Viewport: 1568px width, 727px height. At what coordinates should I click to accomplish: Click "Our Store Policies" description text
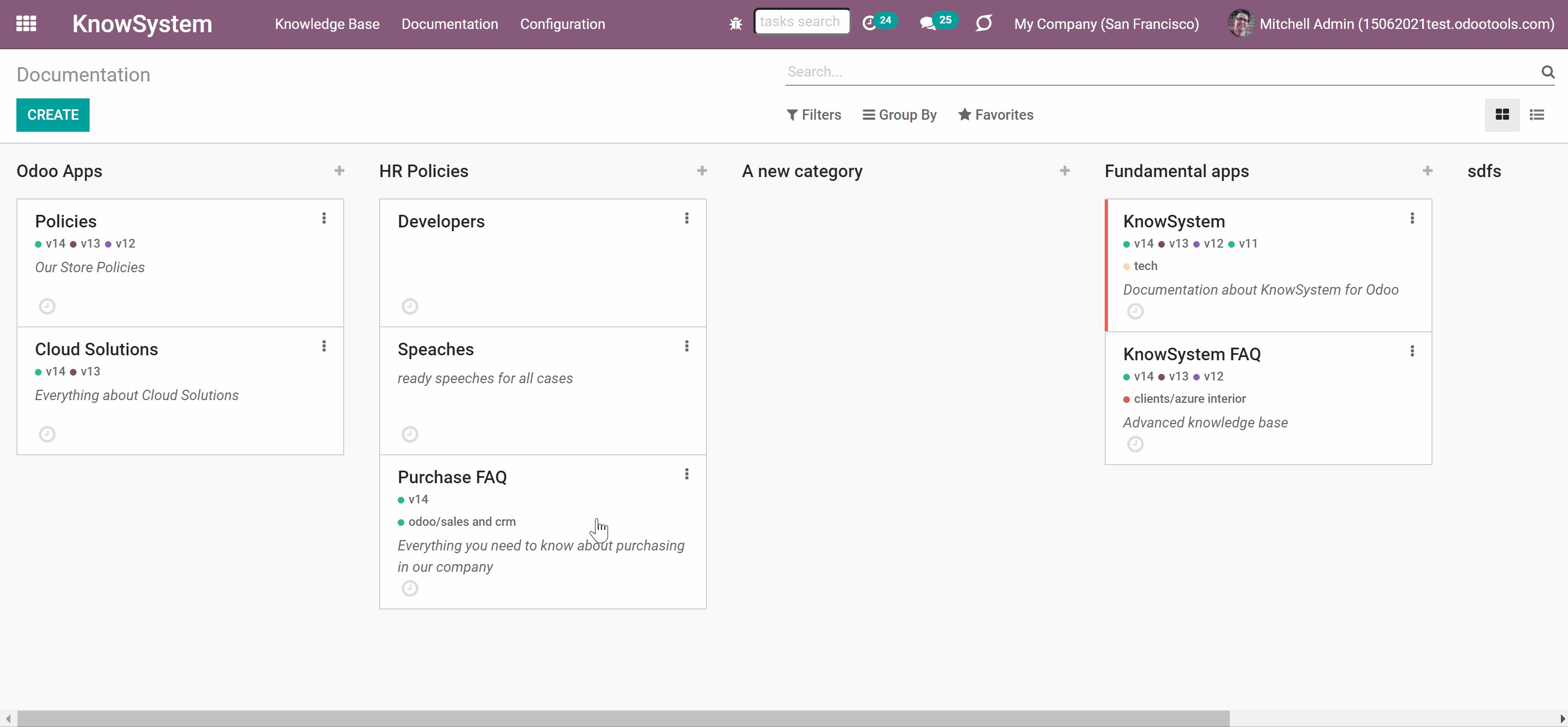coord(90,267)
